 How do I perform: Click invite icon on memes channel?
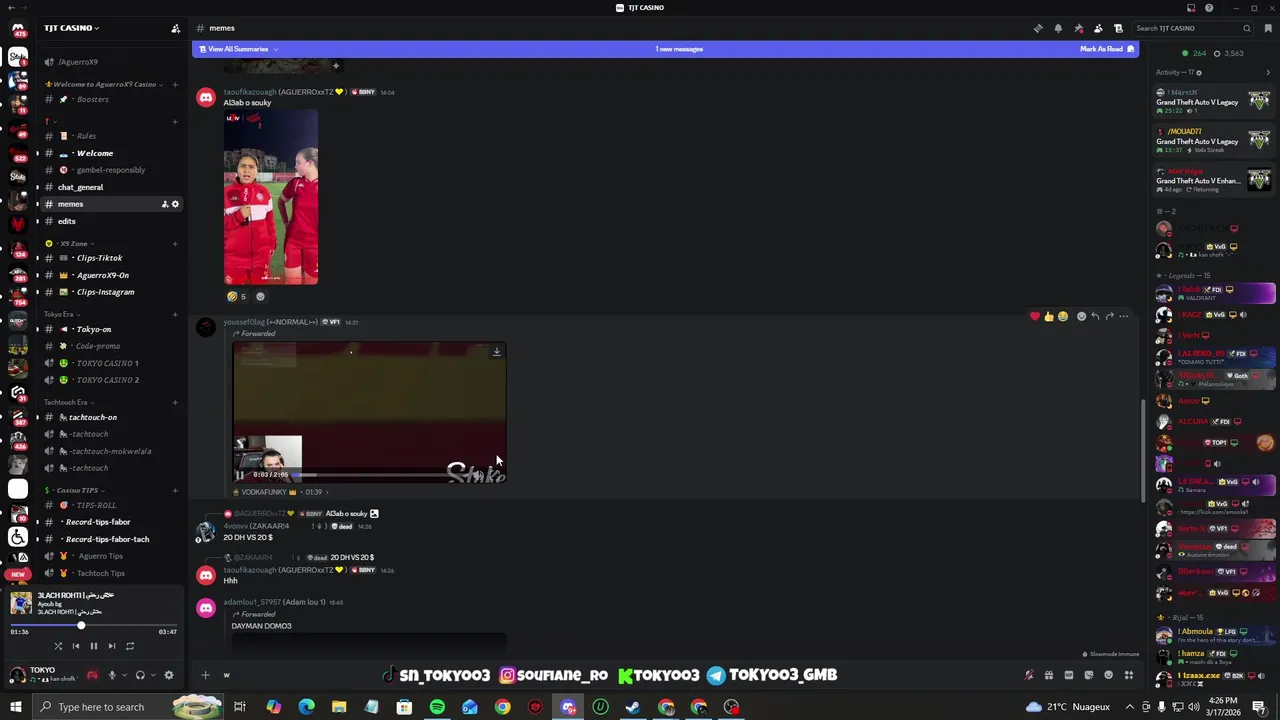pyautogui.click(x=165, y=204)
